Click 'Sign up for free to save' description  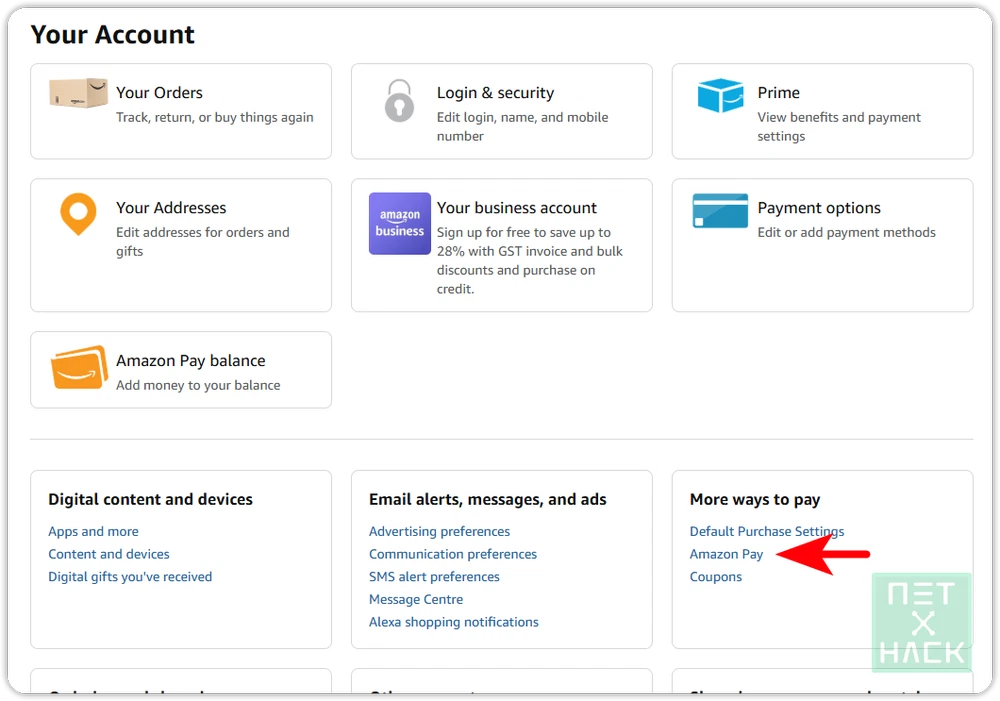(529, 260)
